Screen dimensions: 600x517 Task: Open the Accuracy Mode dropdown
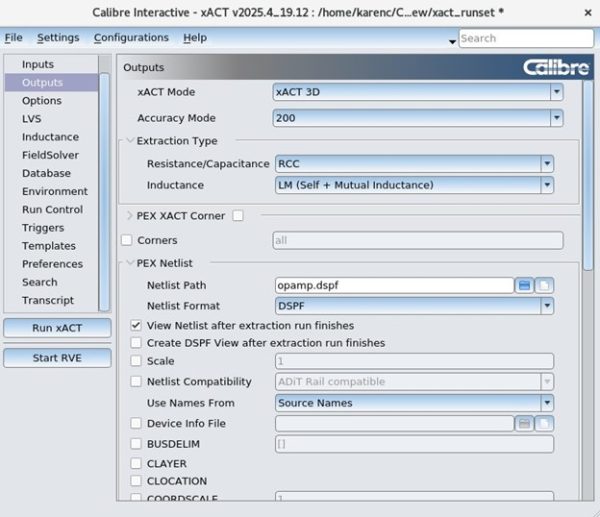pyautogui.click(x=418, y=118)
